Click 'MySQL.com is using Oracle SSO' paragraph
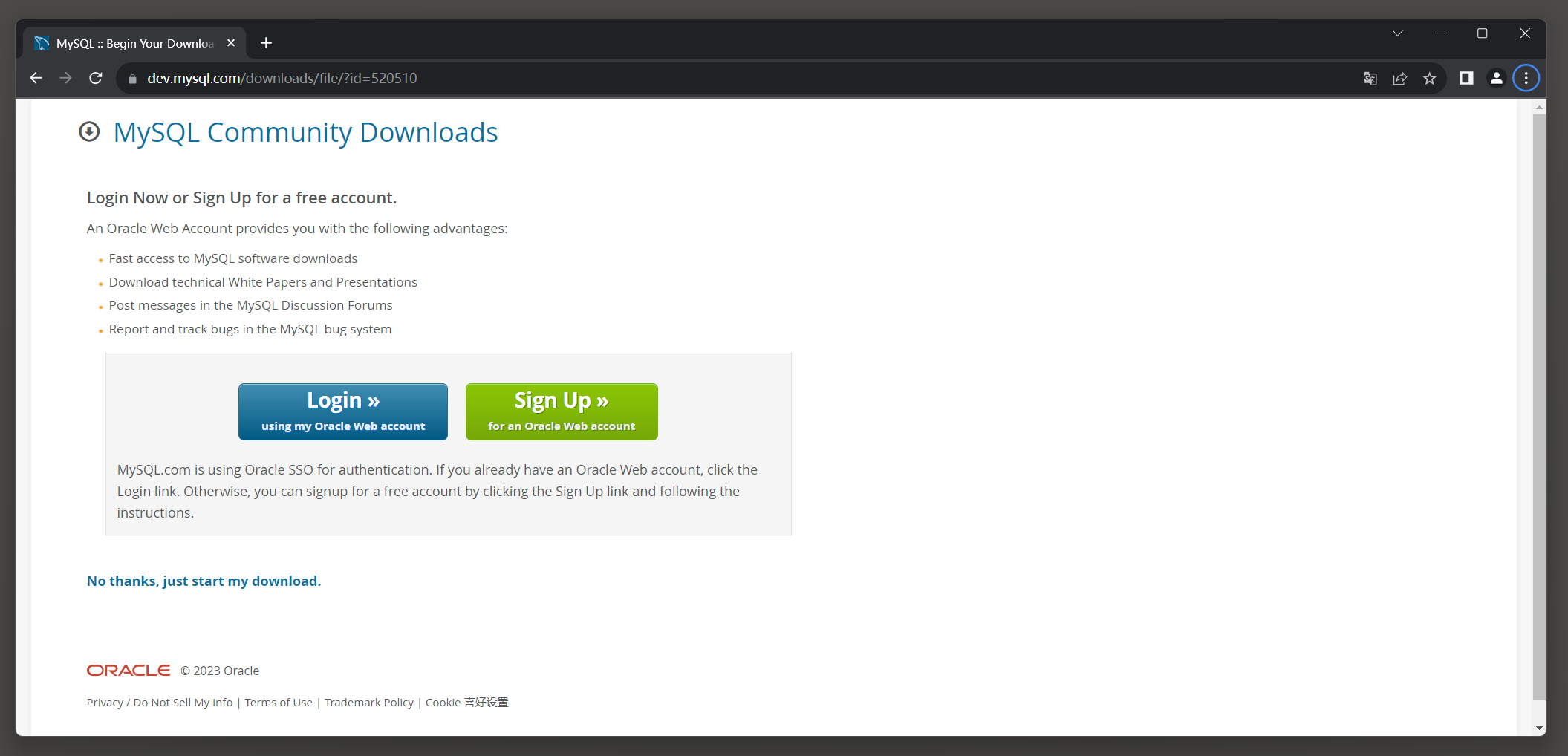The image size is (1568, 756). 437,491
